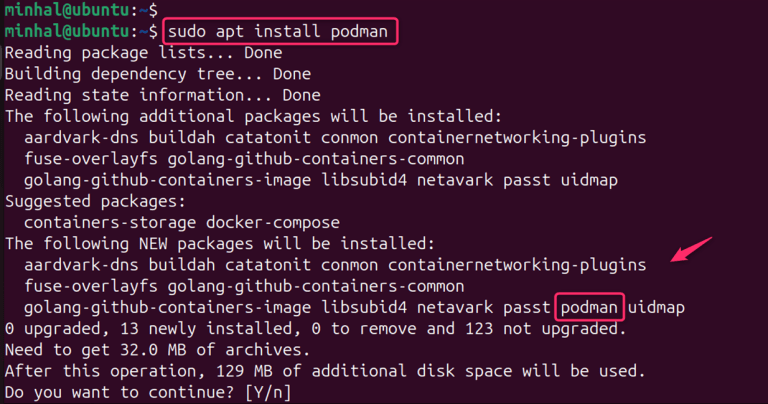Click the pink arrow annotation
The width and height of the screenshot is (768, 404).
pyautogui.click(x=691, y=249)
